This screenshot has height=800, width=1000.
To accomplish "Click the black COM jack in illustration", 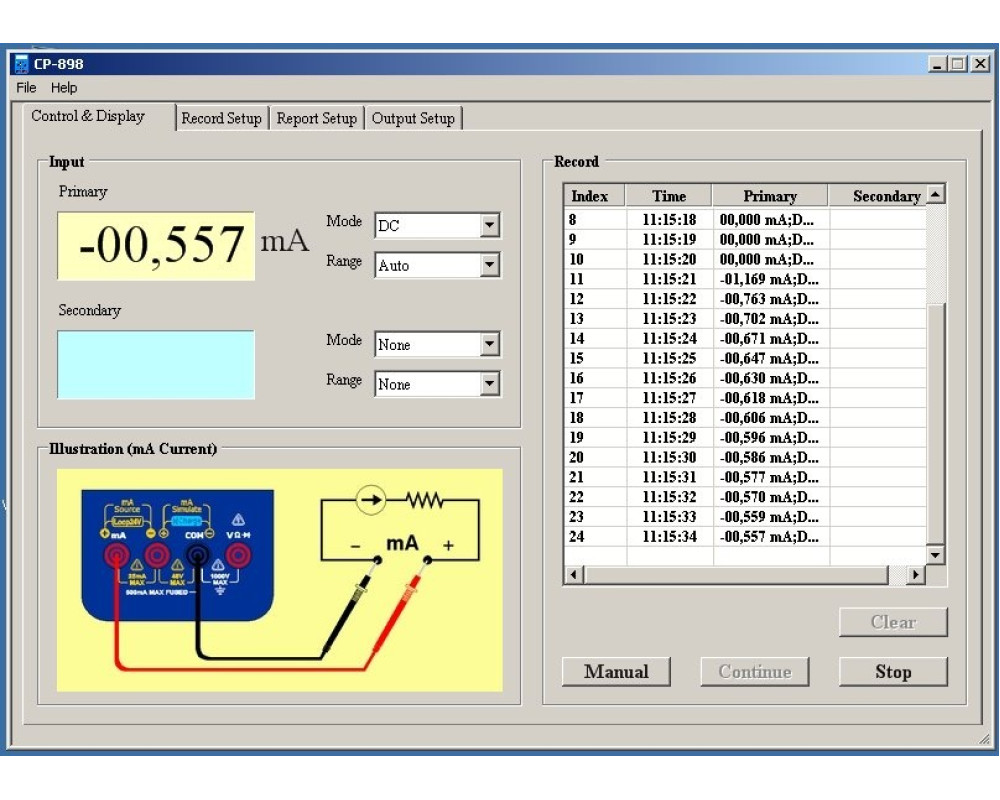I will tap(198, 556).
